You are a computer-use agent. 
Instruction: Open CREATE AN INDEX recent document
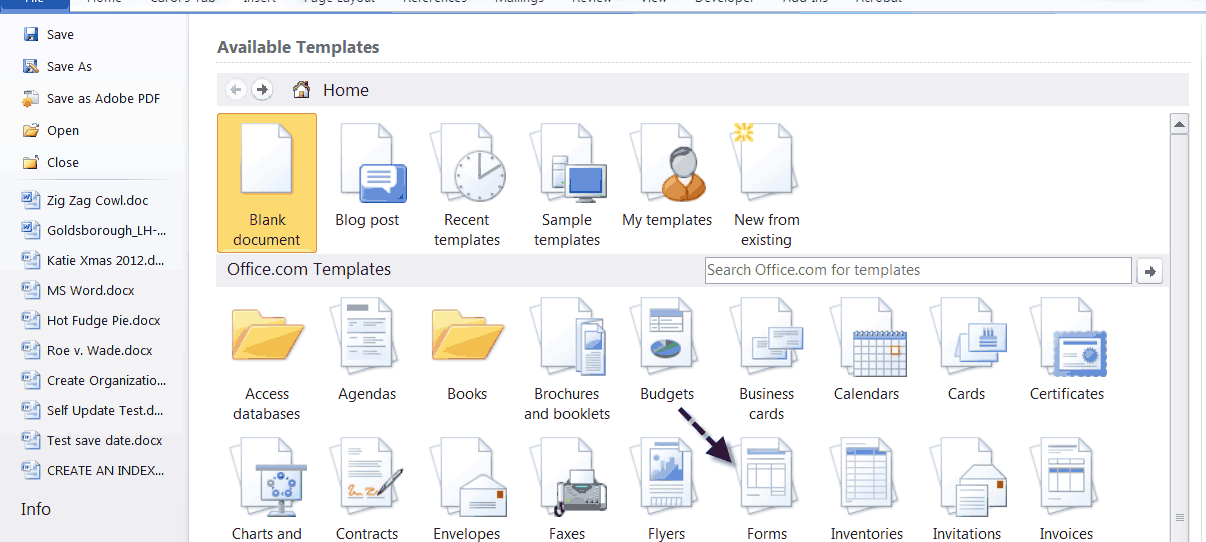point(94,470)
